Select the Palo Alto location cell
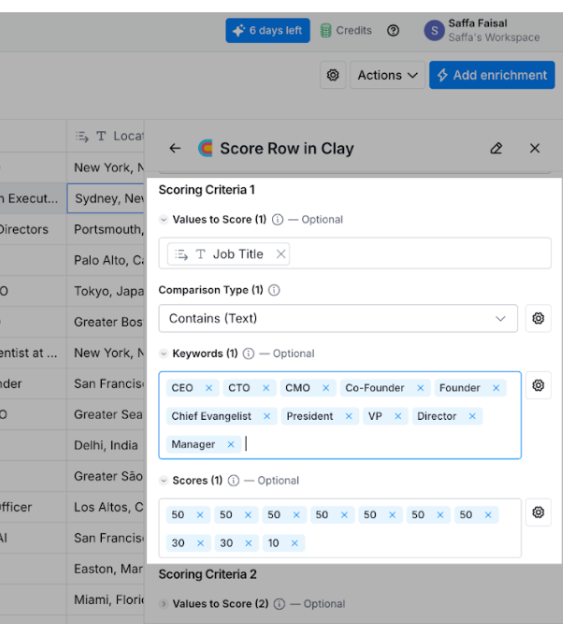Screen dimensions: 563x624 (105, 260)
